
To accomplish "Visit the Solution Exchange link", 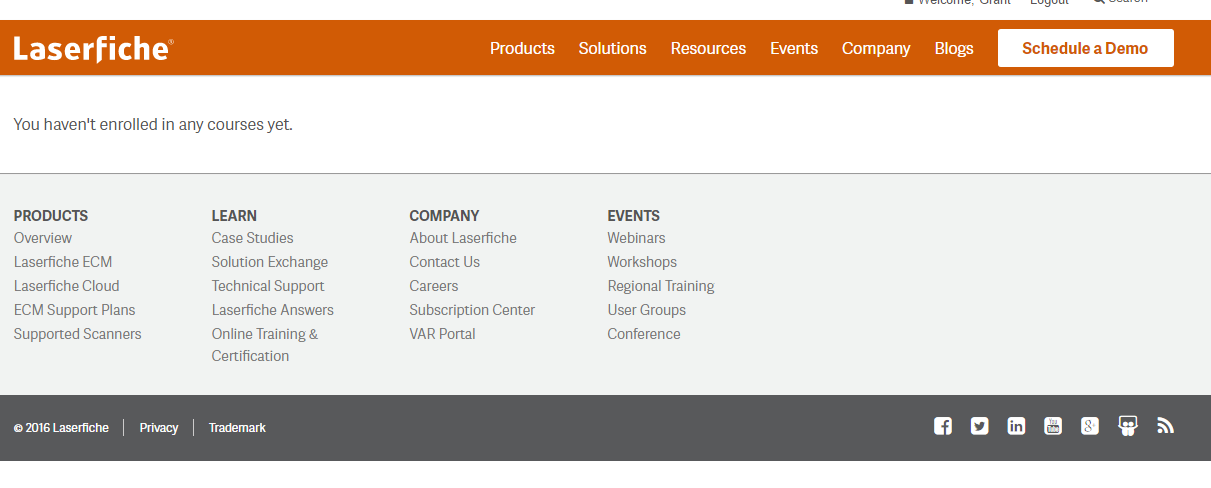I will (270, 262).
